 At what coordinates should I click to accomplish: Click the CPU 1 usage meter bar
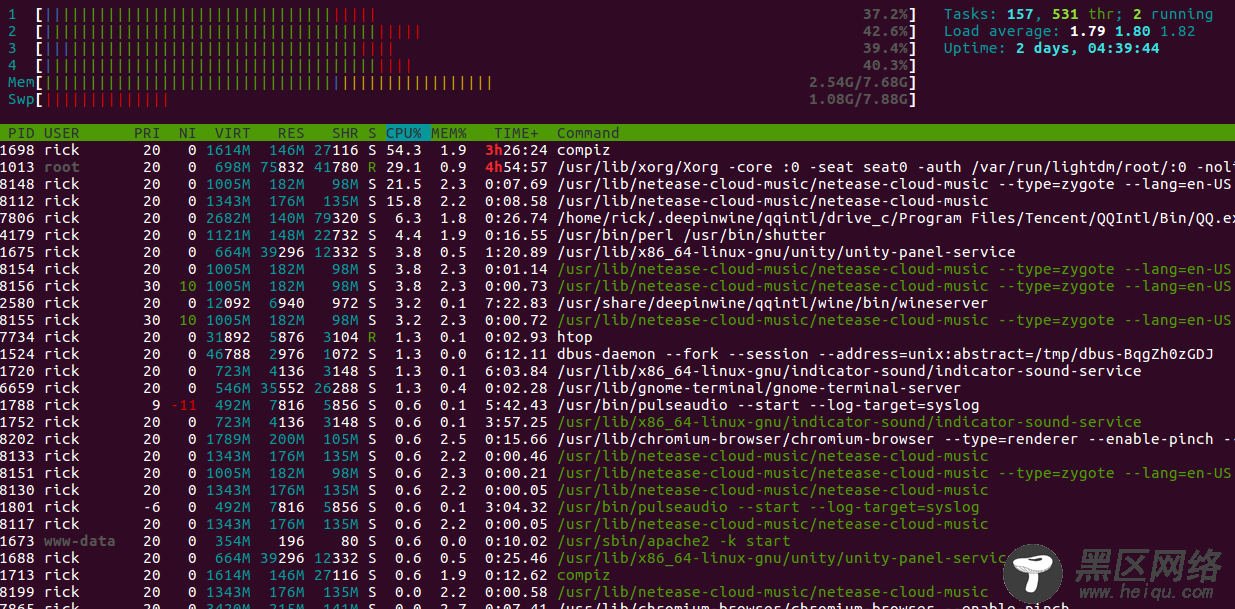[476, 15]
